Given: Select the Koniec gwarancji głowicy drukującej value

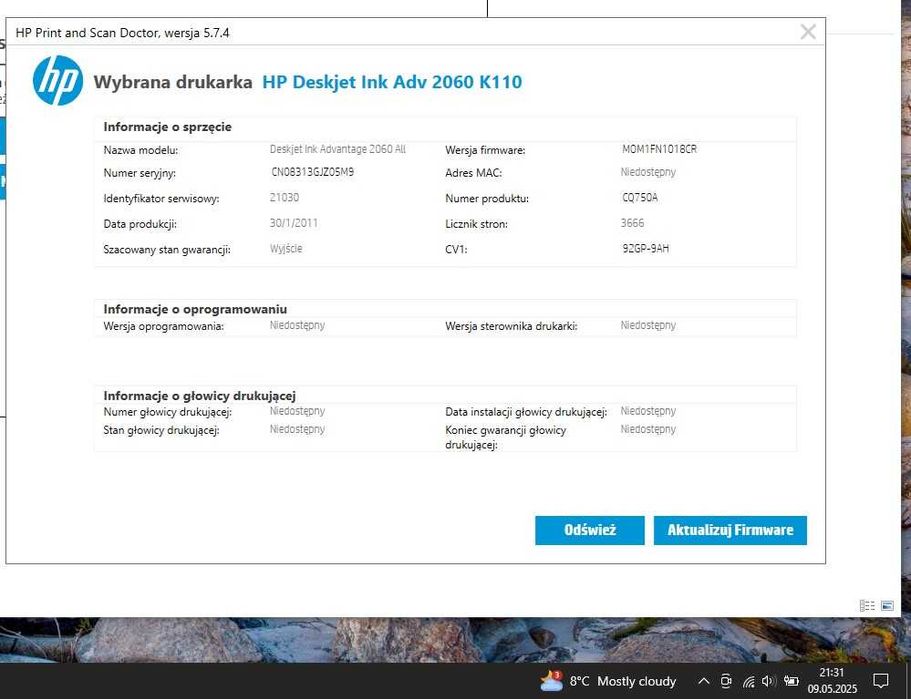Looking at the screenshot, I should (648, 429).
